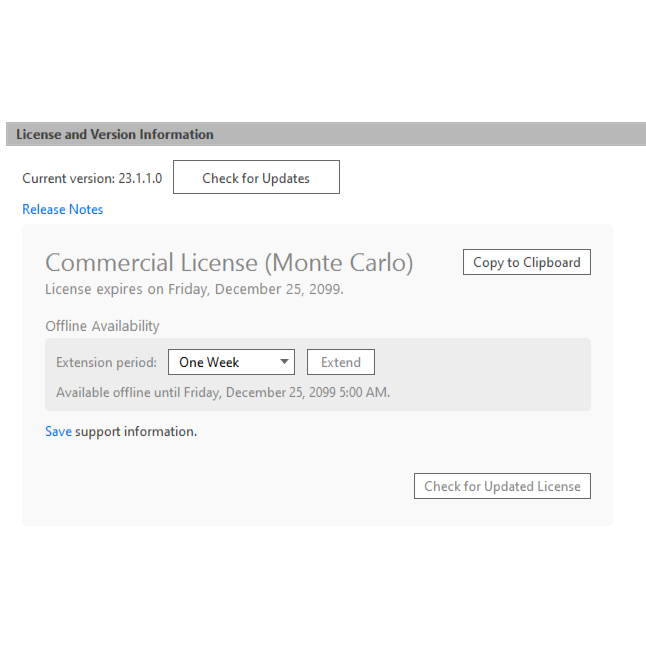This screenshot has height=646, width=646.
Task: Select the License and Version Information header
Action: (115, 134)
